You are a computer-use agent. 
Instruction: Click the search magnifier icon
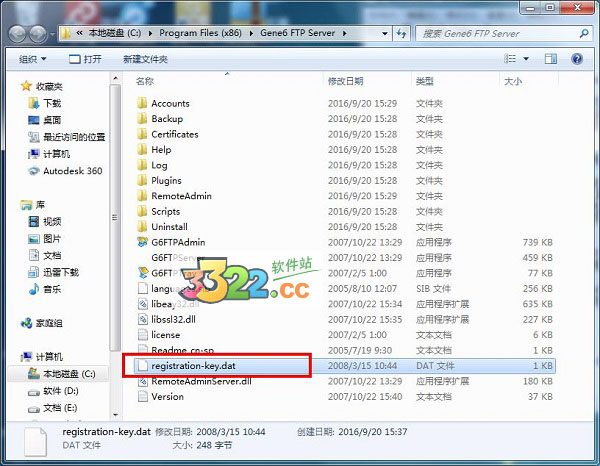click(584, 34)
